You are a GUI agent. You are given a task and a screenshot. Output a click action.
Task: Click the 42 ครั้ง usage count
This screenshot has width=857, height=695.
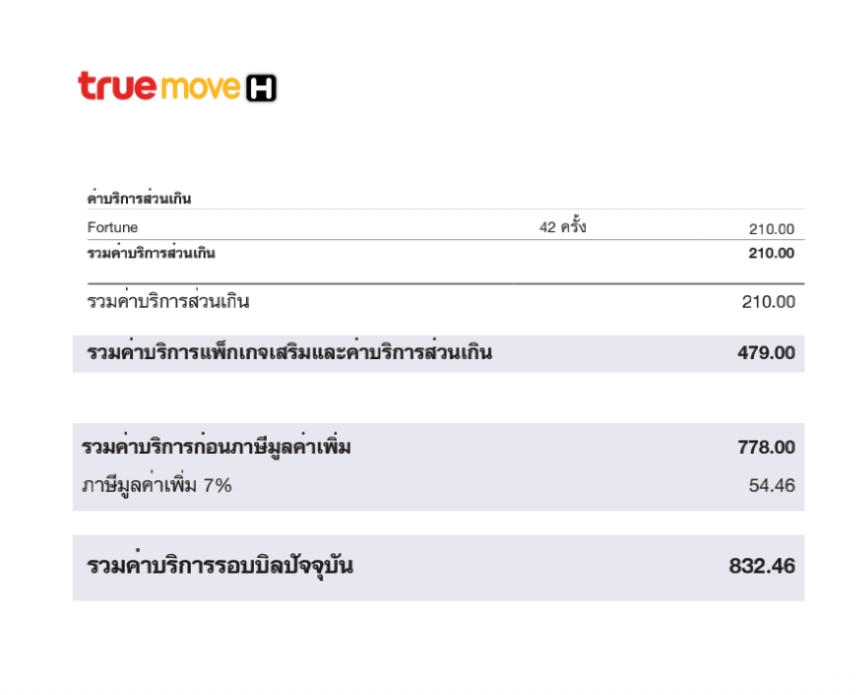(563, 227)
